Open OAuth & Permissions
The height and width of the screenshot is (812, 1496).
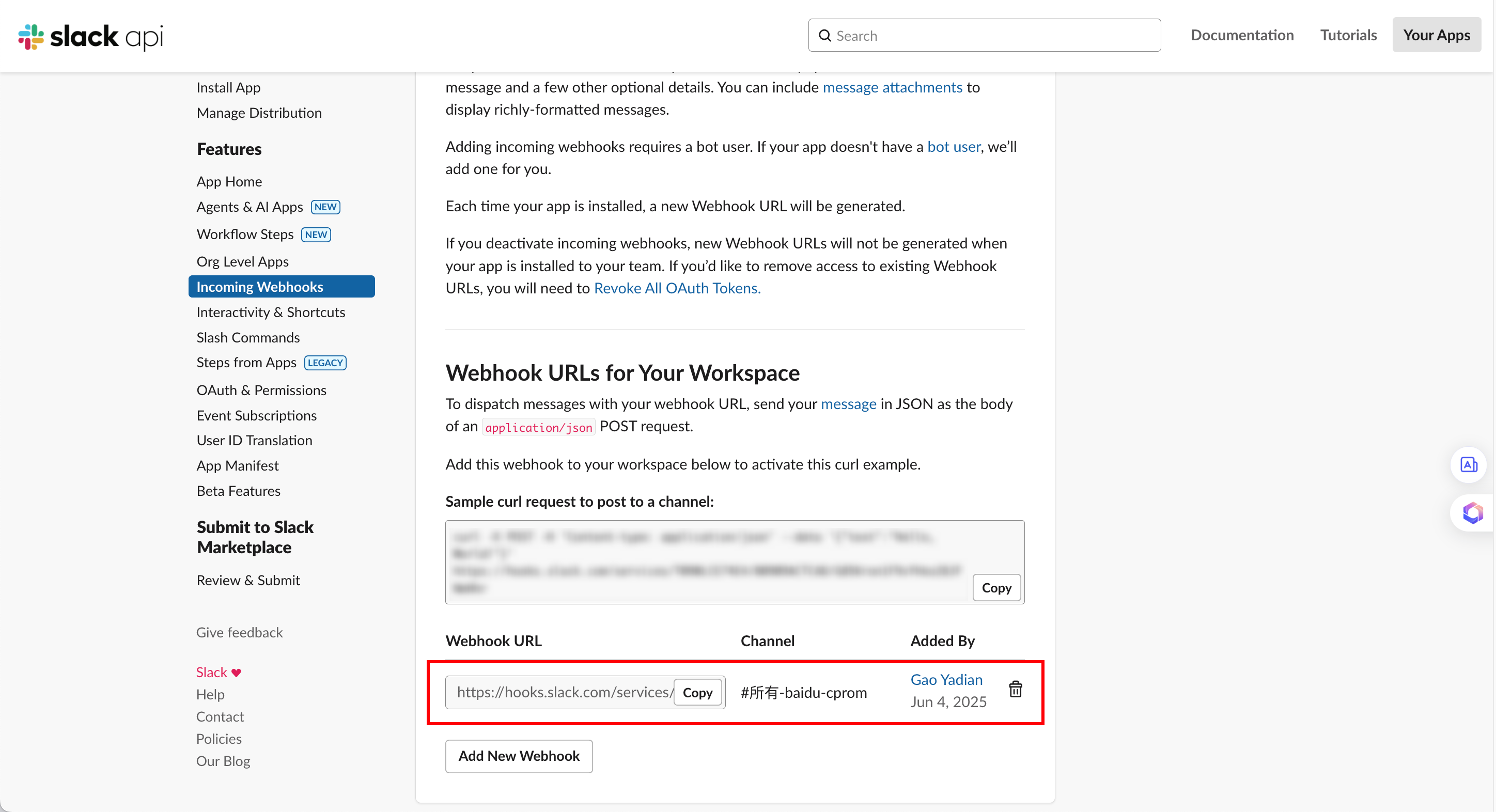point(261,391)
